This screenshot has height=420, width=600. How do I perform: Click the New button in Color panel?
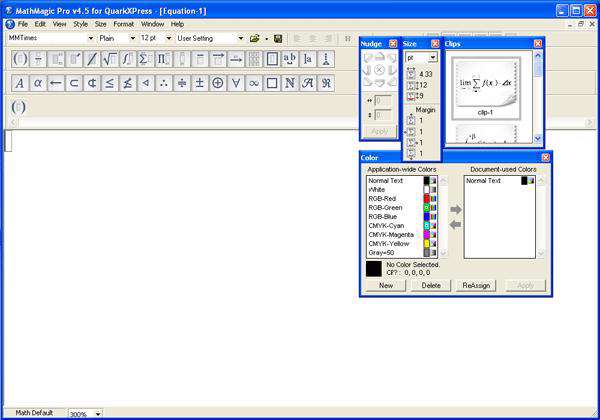tap(386, 286)
